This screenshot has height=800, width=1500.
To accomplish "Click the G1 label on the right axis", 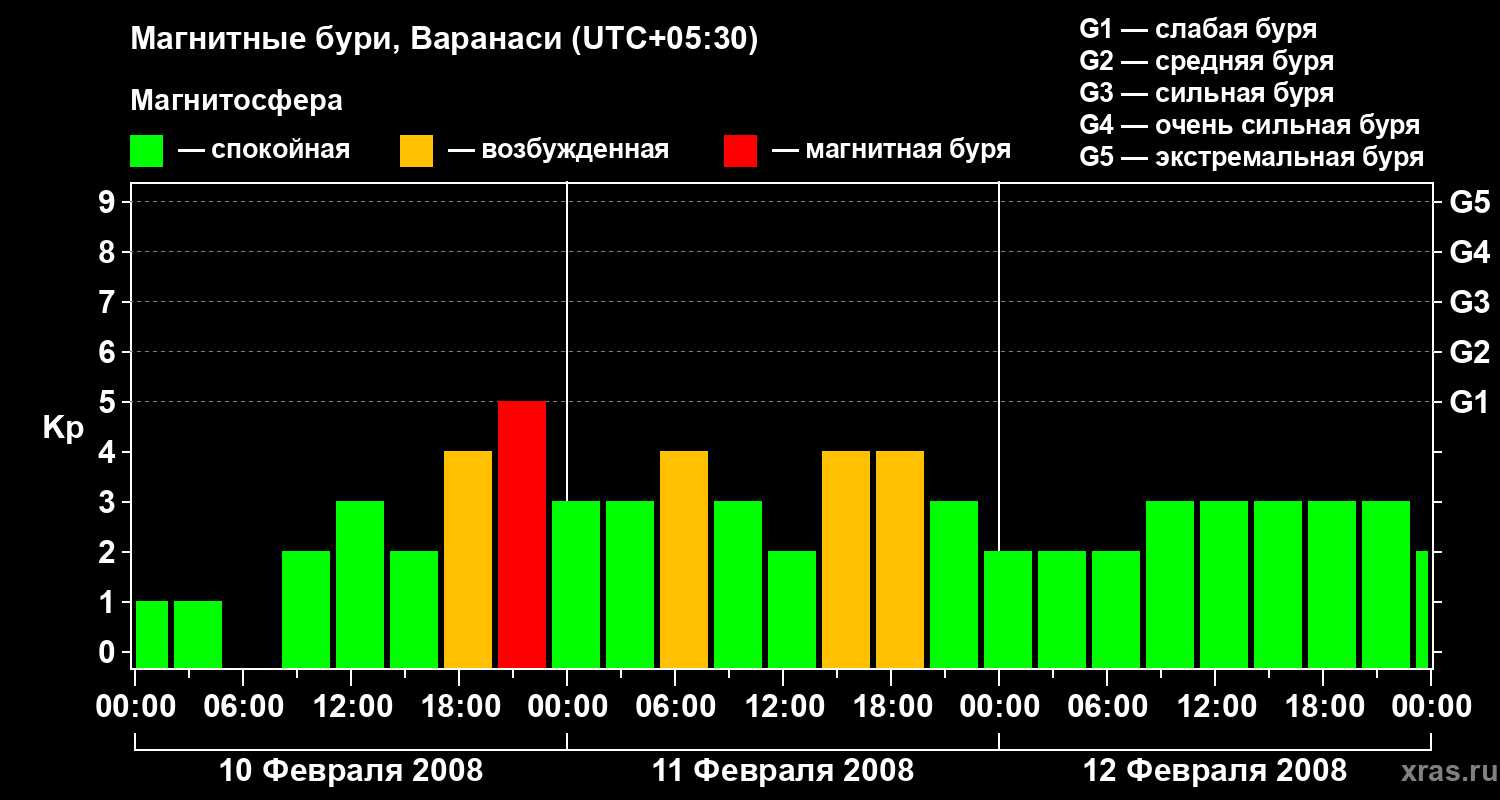I will pyautogui.click(x=1470, y=402).
